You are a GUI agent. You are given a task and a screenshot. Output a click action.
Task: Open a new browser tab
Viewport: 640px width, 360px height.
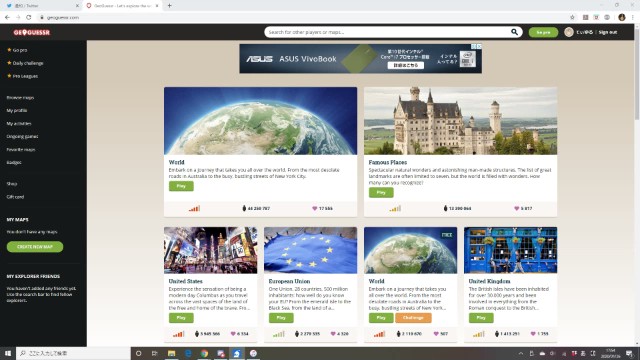click(x=169, y=6)
